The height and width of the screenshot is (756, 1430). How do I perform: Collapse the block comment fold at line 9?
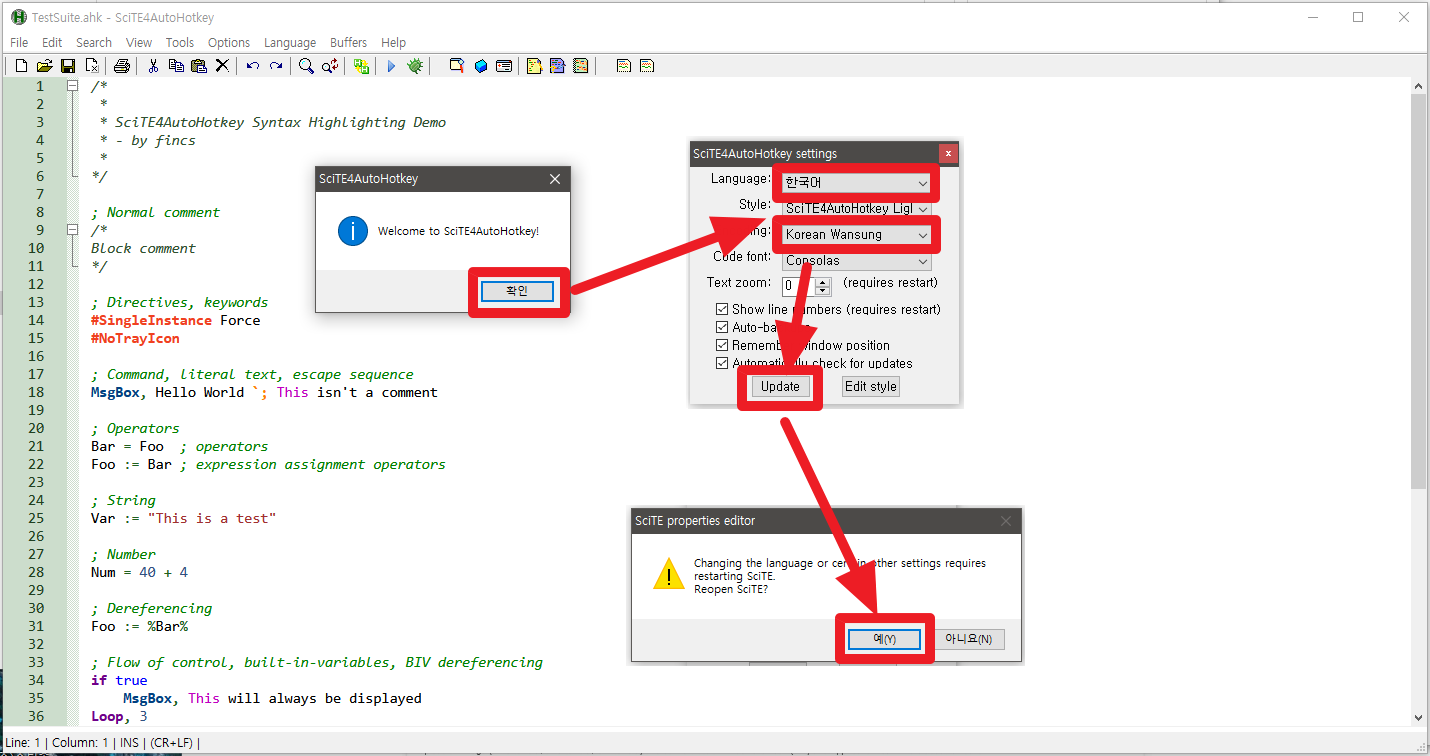pyautogui.click(x=72, y=230)
